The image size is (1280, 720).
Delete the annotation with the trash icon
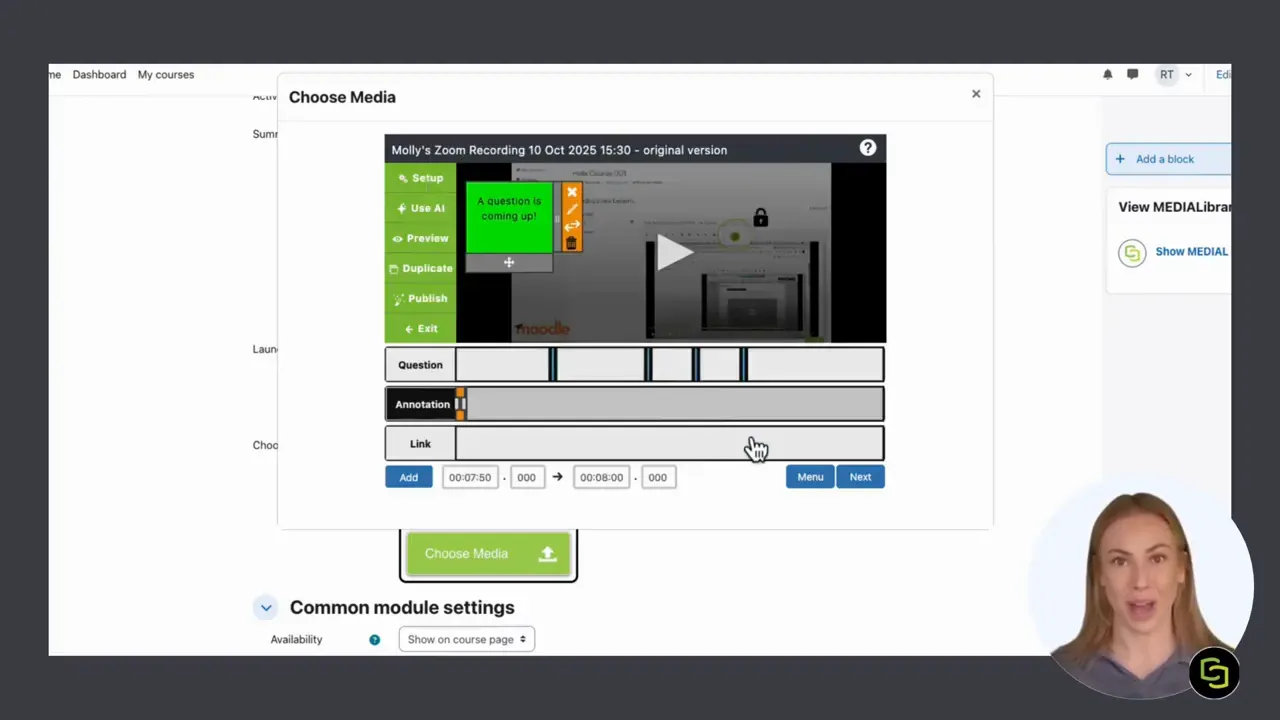tap(572, 242)
